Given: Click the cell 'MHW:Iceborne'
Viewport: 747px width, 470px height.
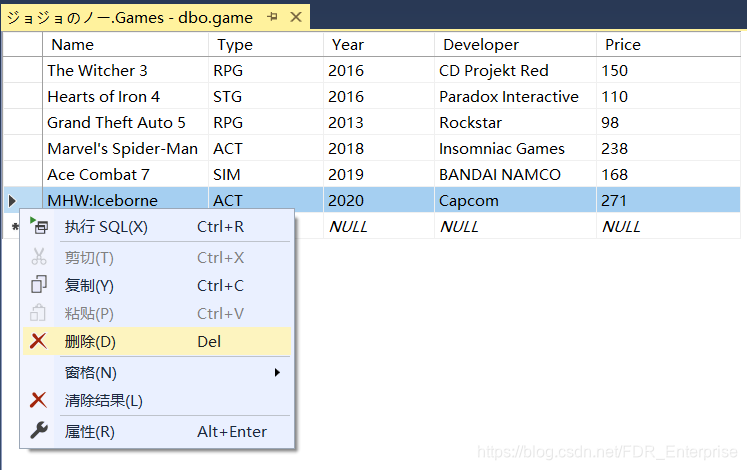Looking at the screenshot, I should (x=125, y=200).
